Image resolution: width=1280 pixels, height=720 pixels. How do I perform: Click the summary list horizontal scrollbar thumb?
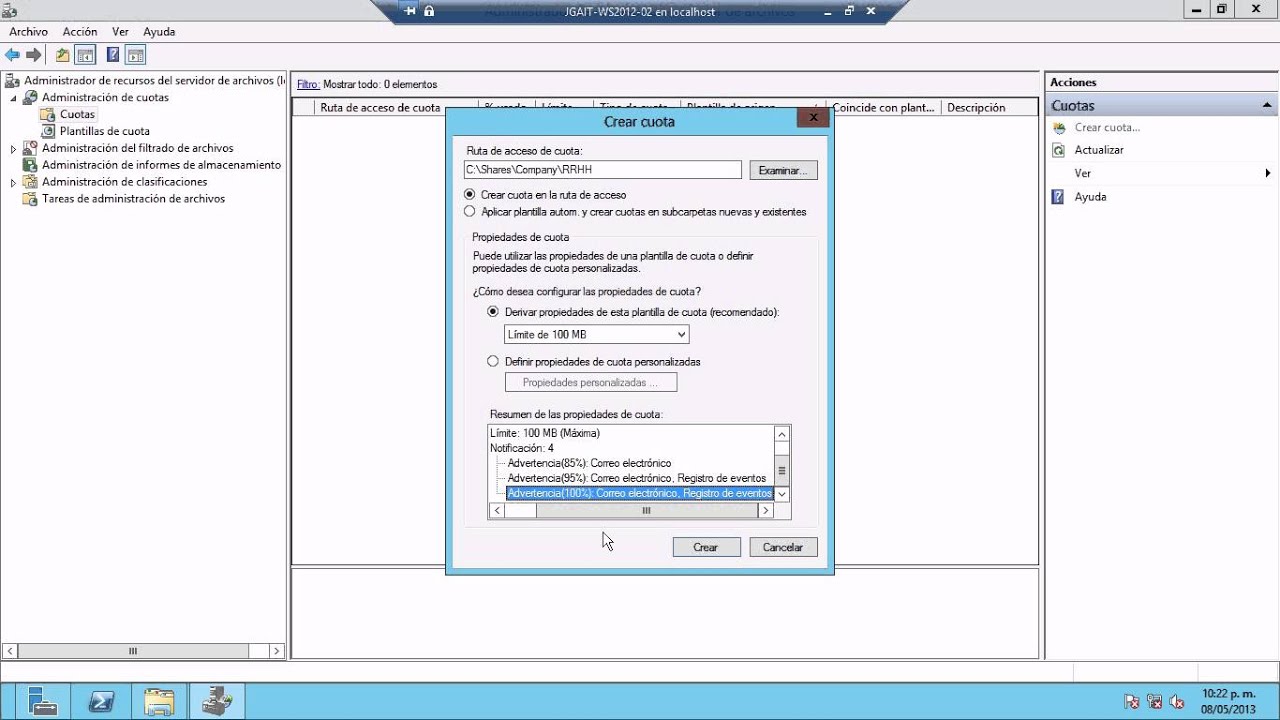pos(646,511)
